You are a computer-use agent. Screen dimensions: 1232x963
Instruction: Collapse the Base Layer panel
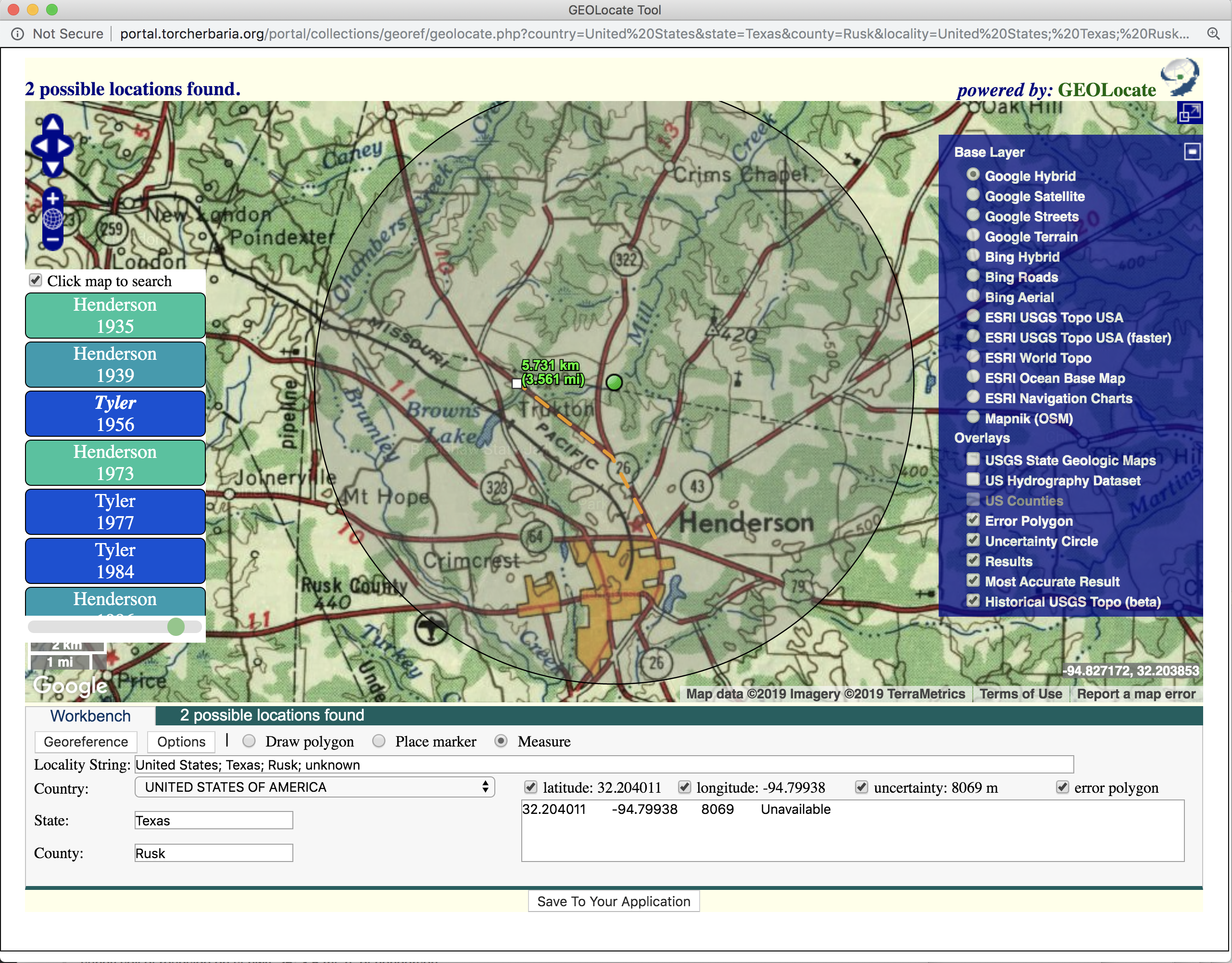1192,151
